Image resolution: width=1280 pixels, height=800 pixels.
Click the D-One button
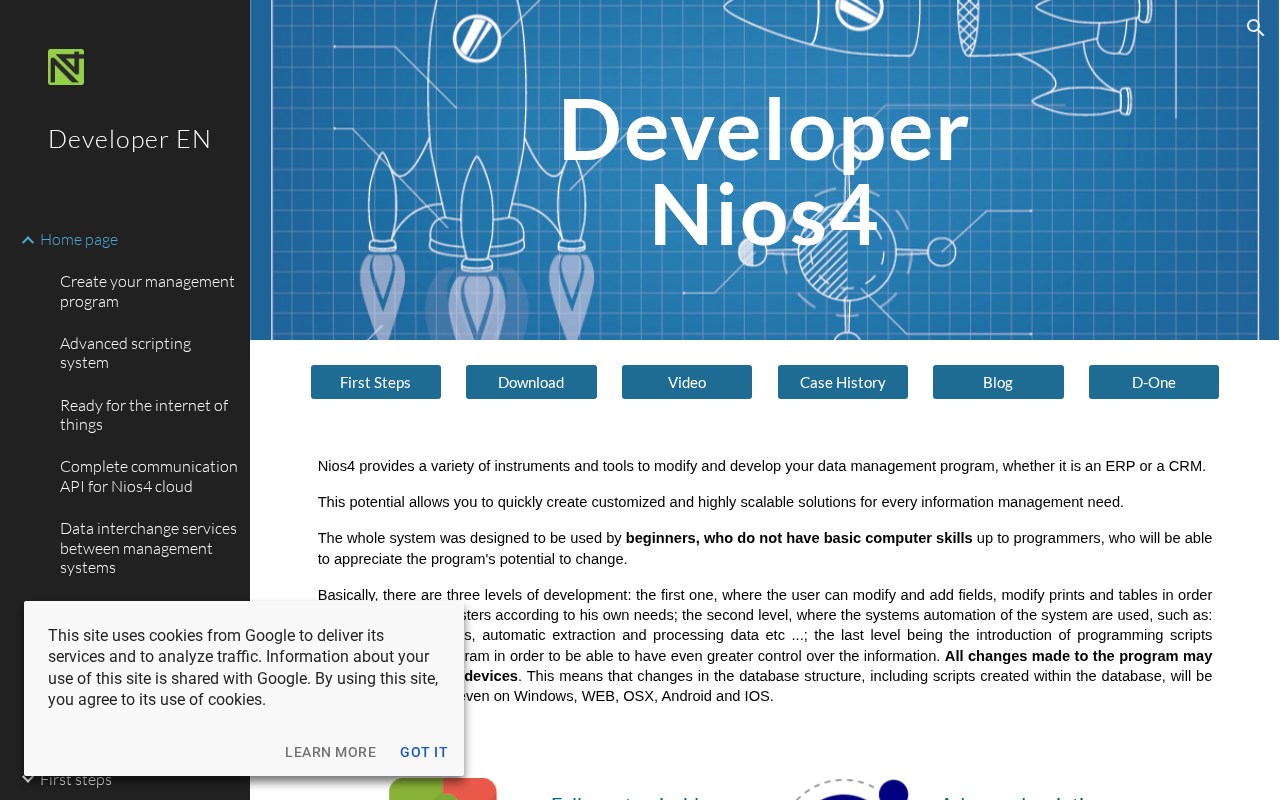click(1154, 382)
